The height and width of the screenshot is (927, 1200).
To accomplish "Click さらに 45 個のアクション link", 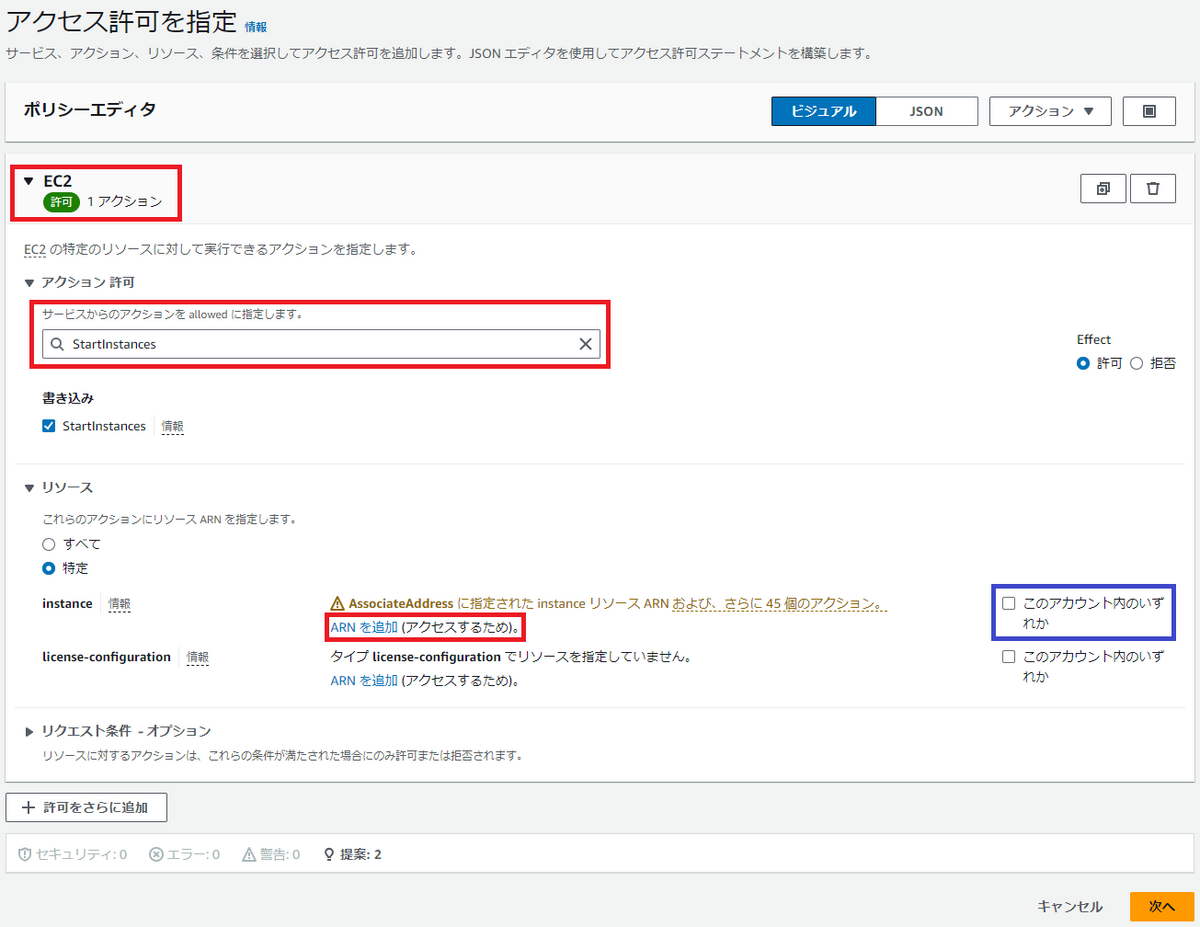I will click(x=782, y=604).
